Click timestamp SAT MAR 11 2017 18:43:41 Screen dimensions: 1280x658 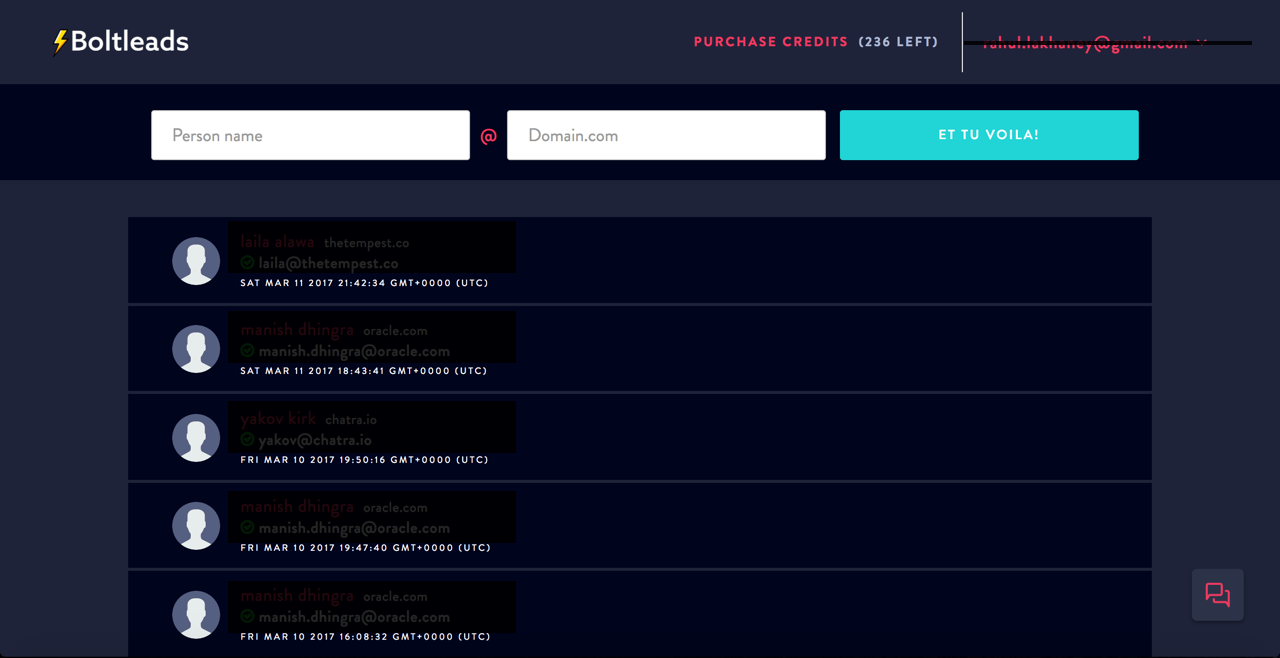point(364,371)
